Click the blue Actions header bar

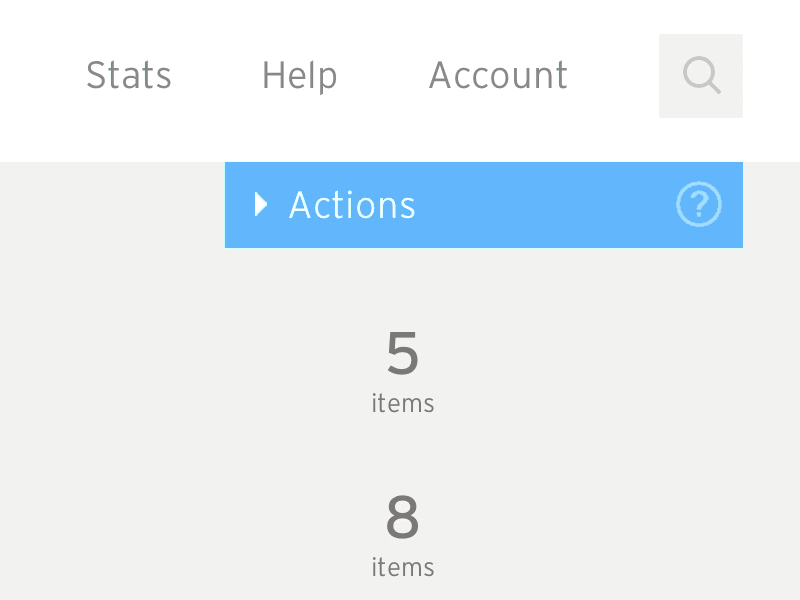coord(484,205)
